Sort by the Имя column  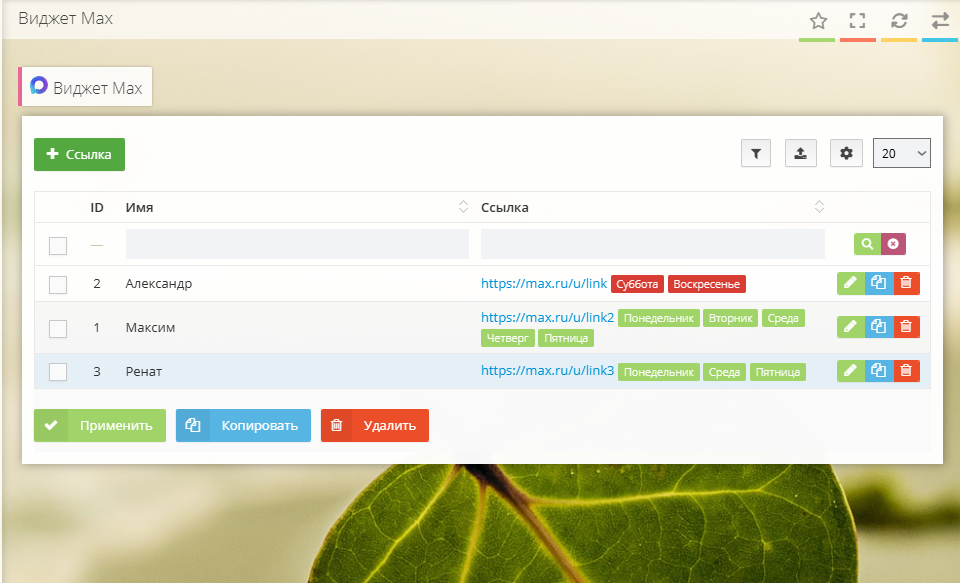[x=292, y=207]
